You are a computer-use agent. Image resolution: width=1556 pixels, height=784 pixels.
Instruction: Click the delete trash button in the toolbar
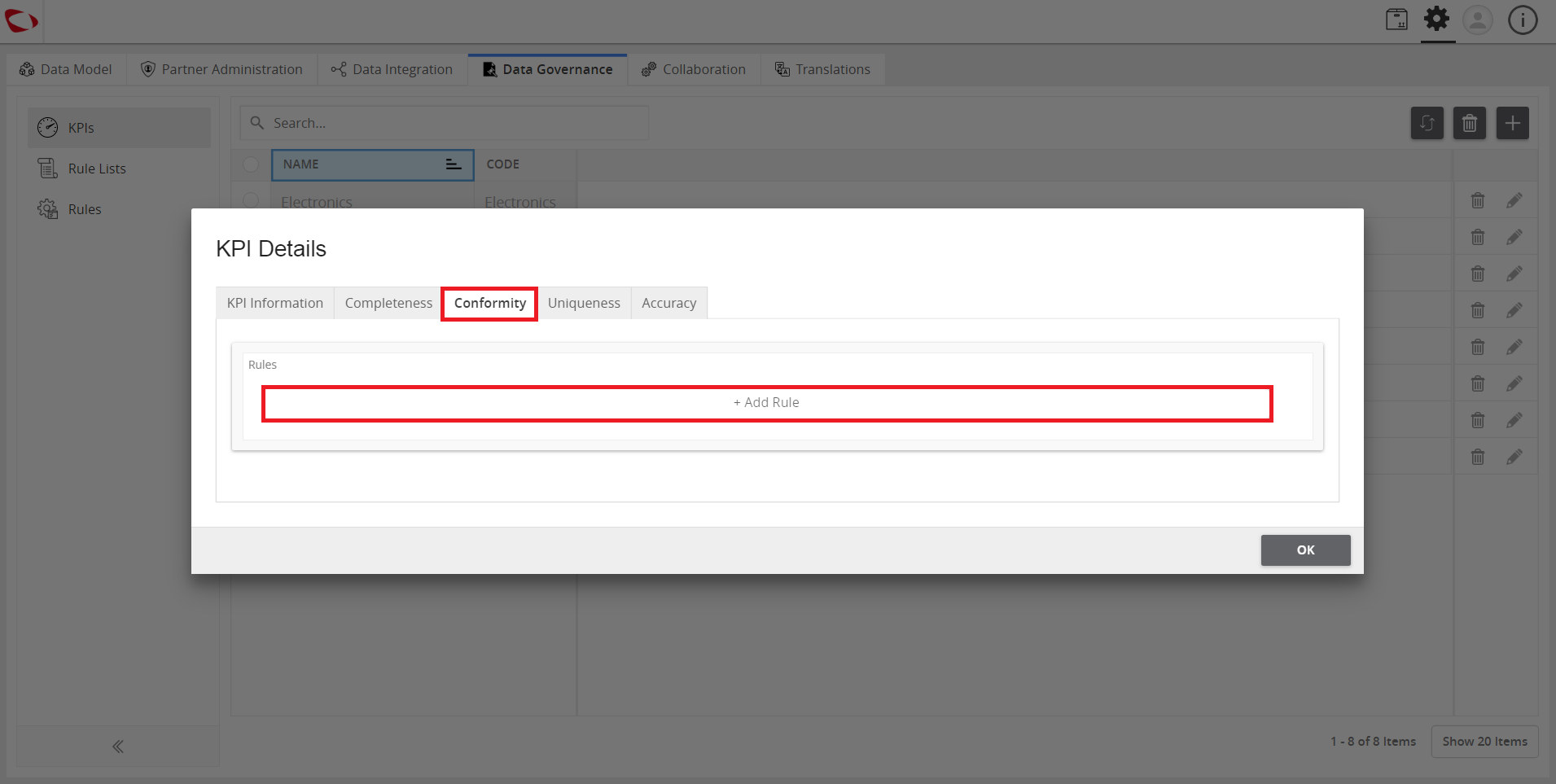(x=1470, y=123)
